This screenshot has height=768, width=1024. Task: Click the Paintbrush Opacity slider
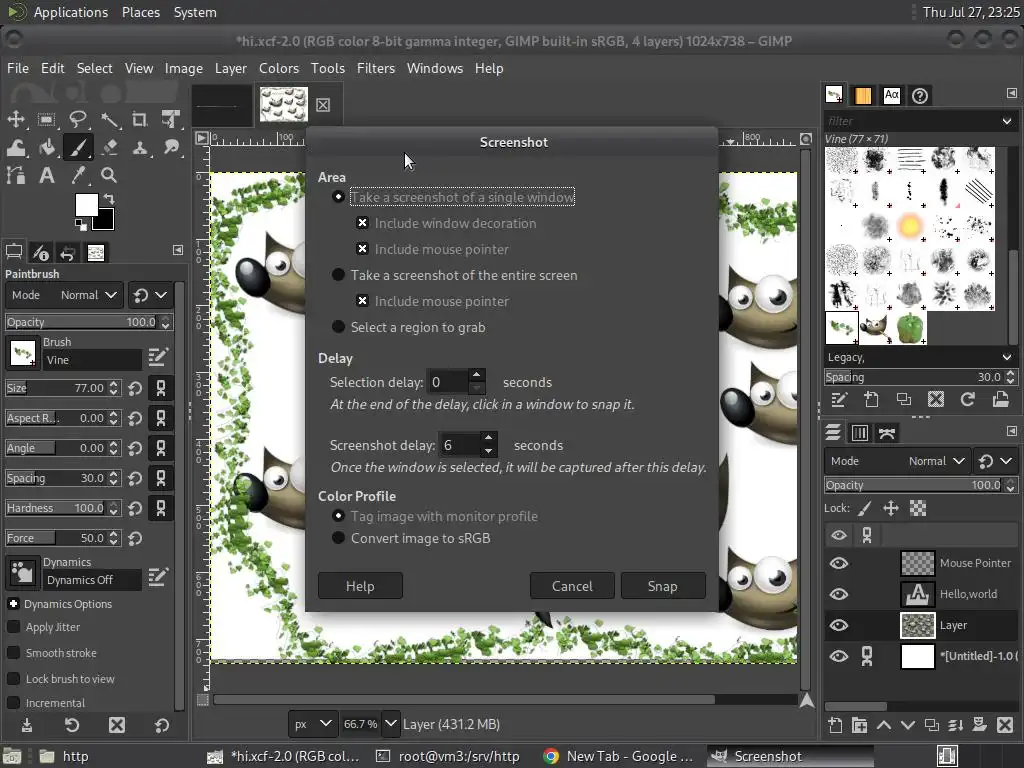(x=82, y=322)
